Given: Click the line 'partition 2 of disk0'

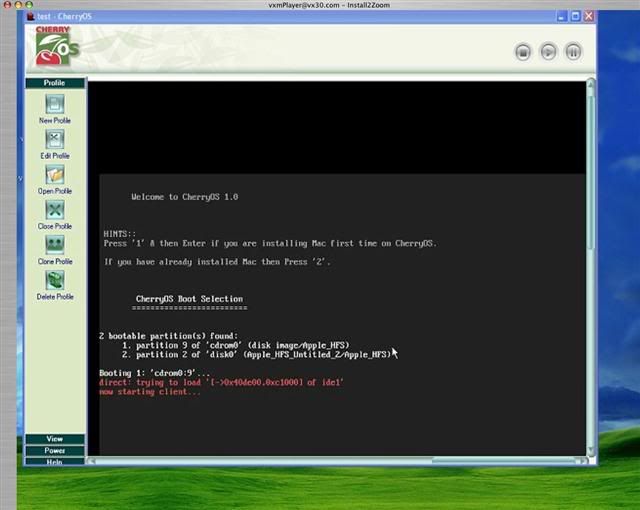Looking at the screenshot, I should [256, 355].
